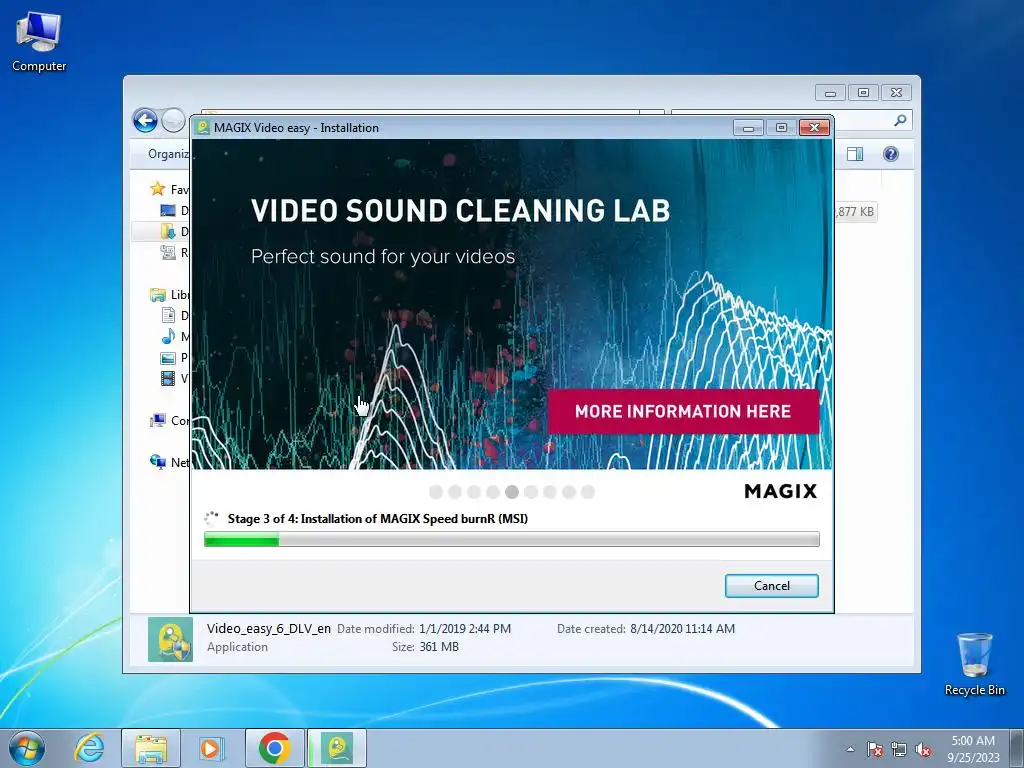Image resolution: width=1024 pixels, height=768 pixels.
Task: Open Google Chrome from taskbar
Action: click(274, 748)
